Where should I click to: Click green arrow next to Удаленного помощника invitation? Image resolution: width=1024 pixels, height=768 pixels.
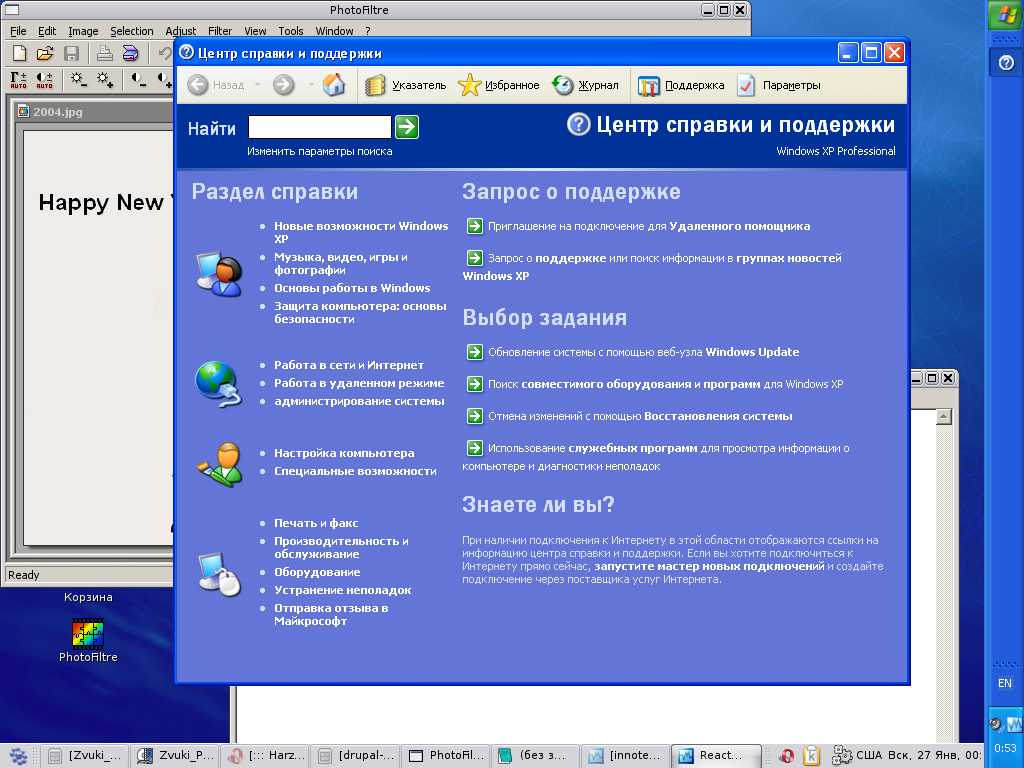475,226
